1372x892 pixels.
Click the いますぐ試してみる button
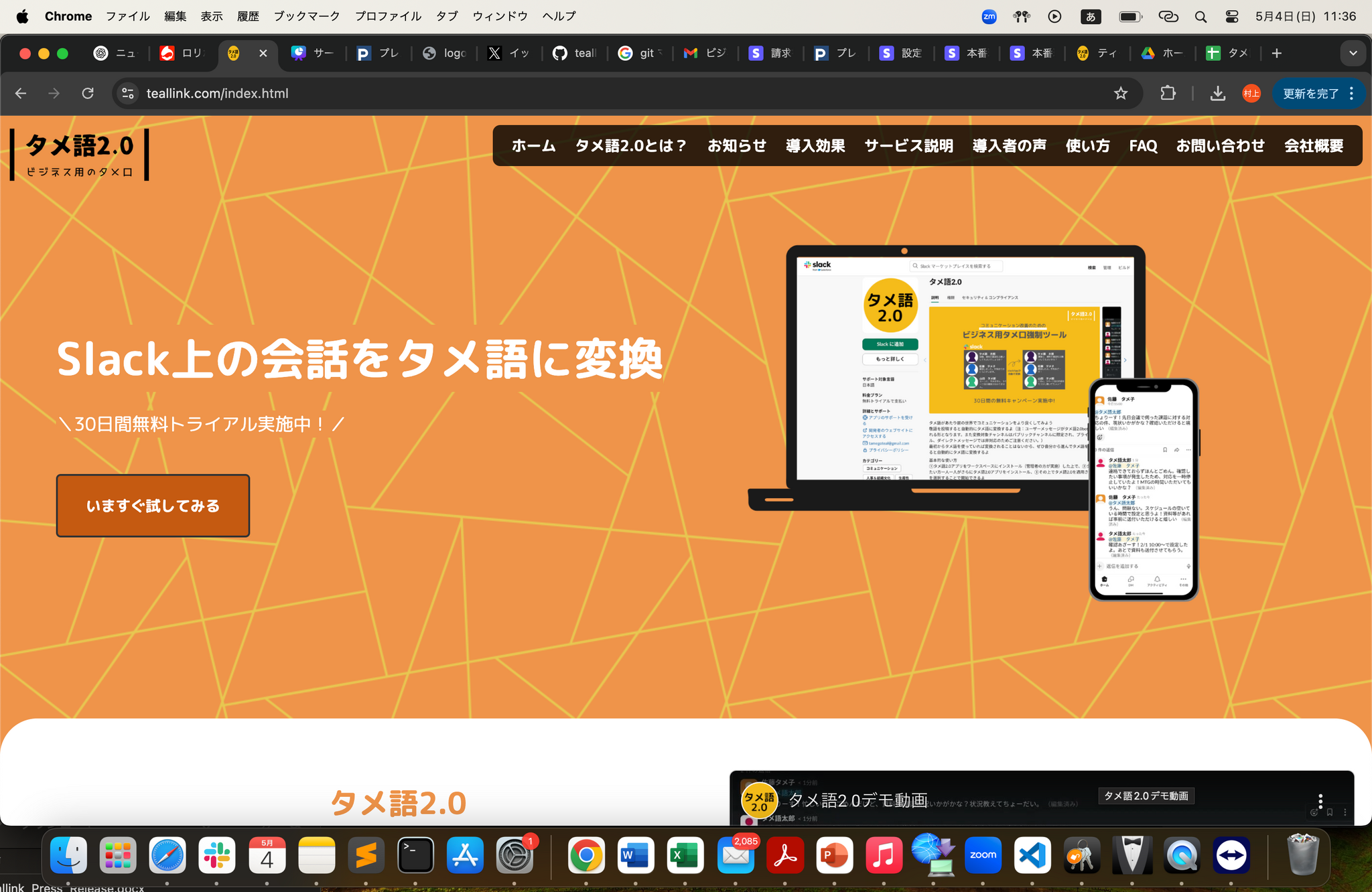(153, 506)
